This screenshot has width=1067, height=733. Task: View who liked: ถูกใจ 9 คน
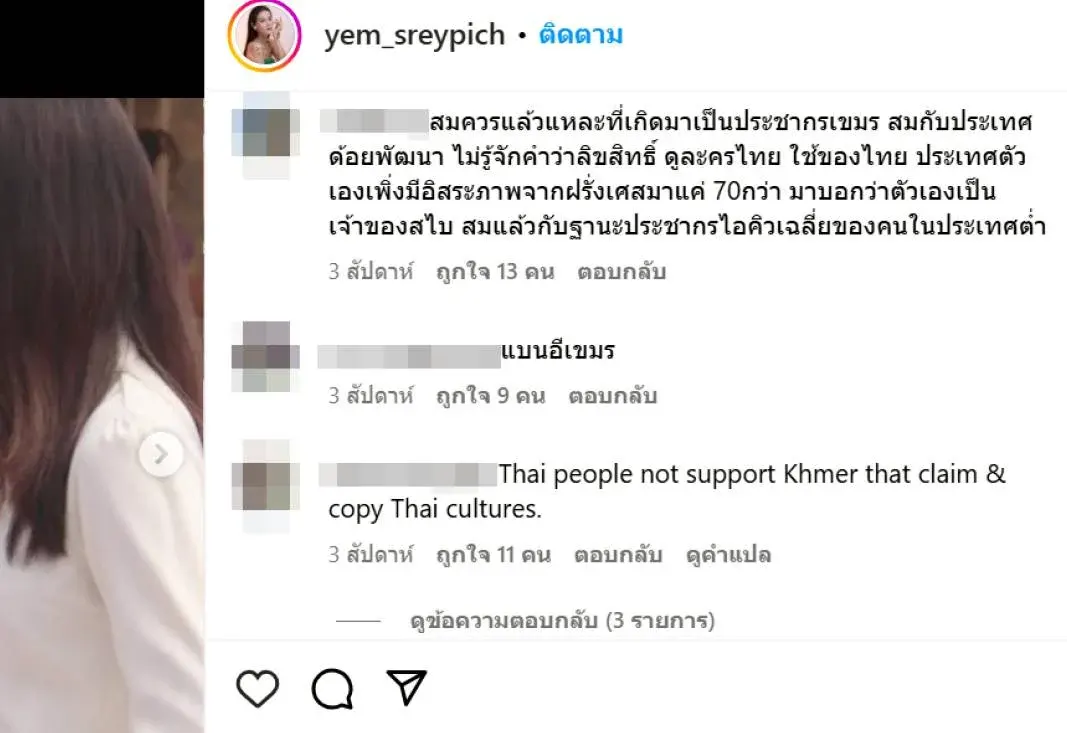(x=491, y=395)
